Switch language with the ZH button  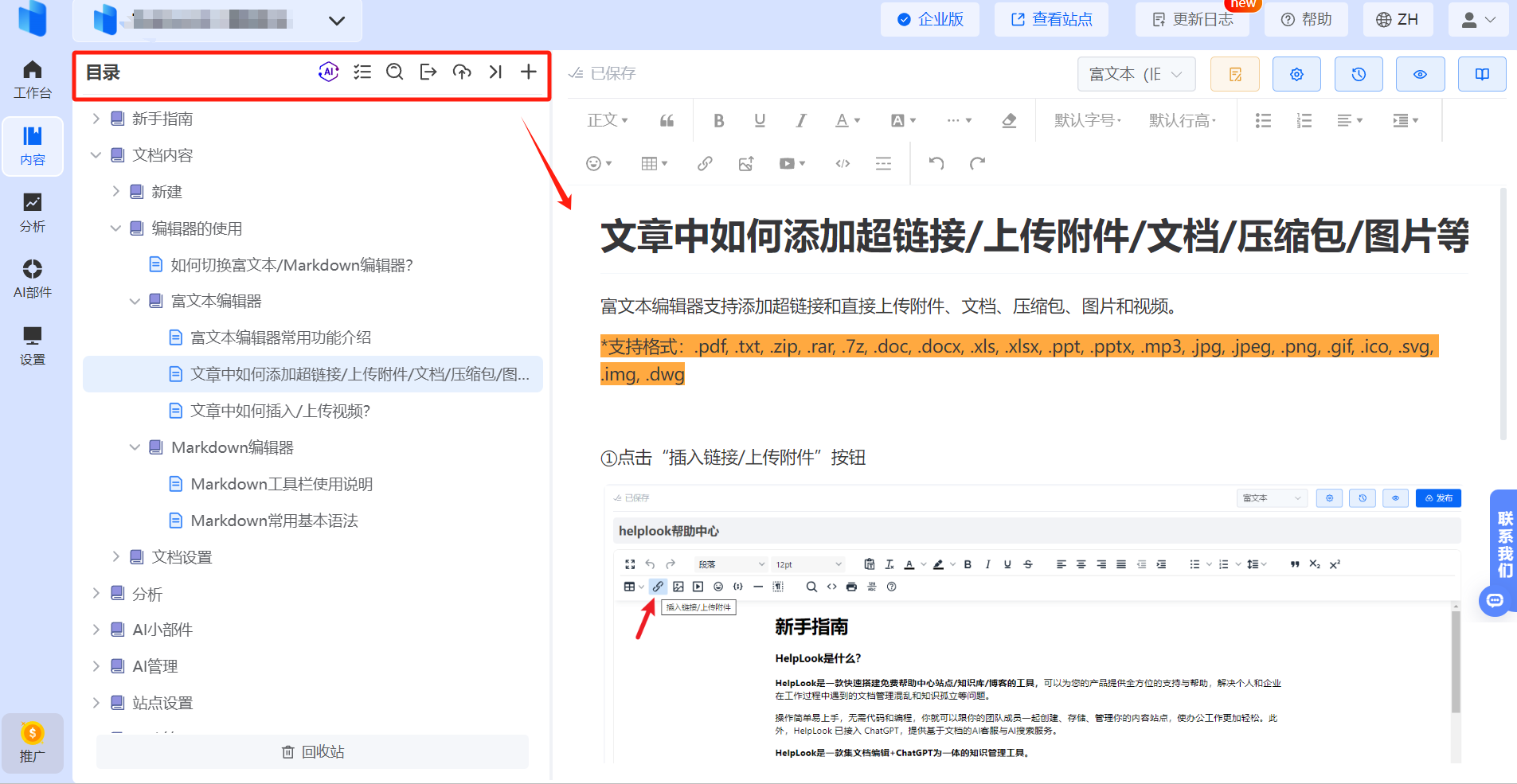(1398, 19)
